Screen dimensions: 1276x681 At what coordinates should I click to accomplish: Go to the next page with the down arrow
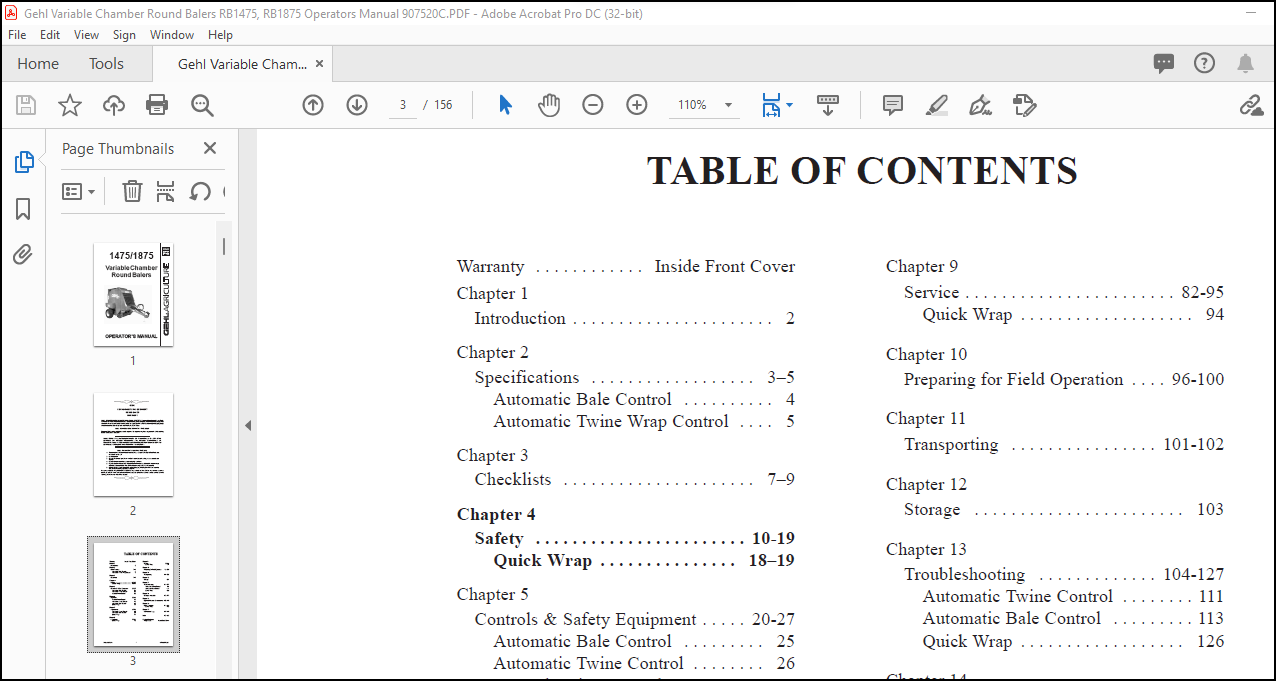tap(357, 105)
